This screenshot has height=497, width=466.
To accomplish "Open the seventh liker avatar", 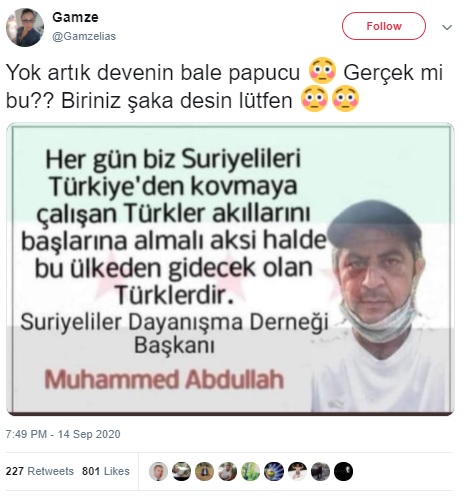I will [297, 471].
